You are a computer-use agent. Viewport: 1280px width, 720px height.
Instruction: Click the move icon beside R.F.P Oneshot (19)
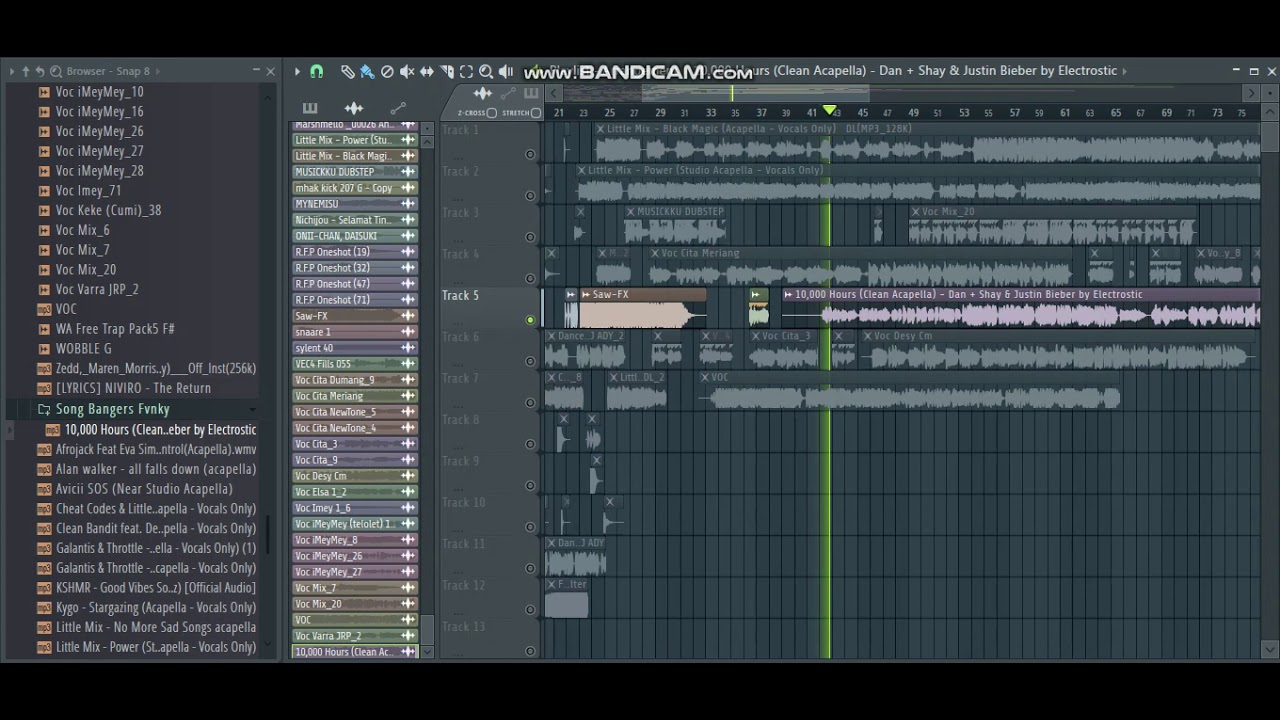coord(408,252)
